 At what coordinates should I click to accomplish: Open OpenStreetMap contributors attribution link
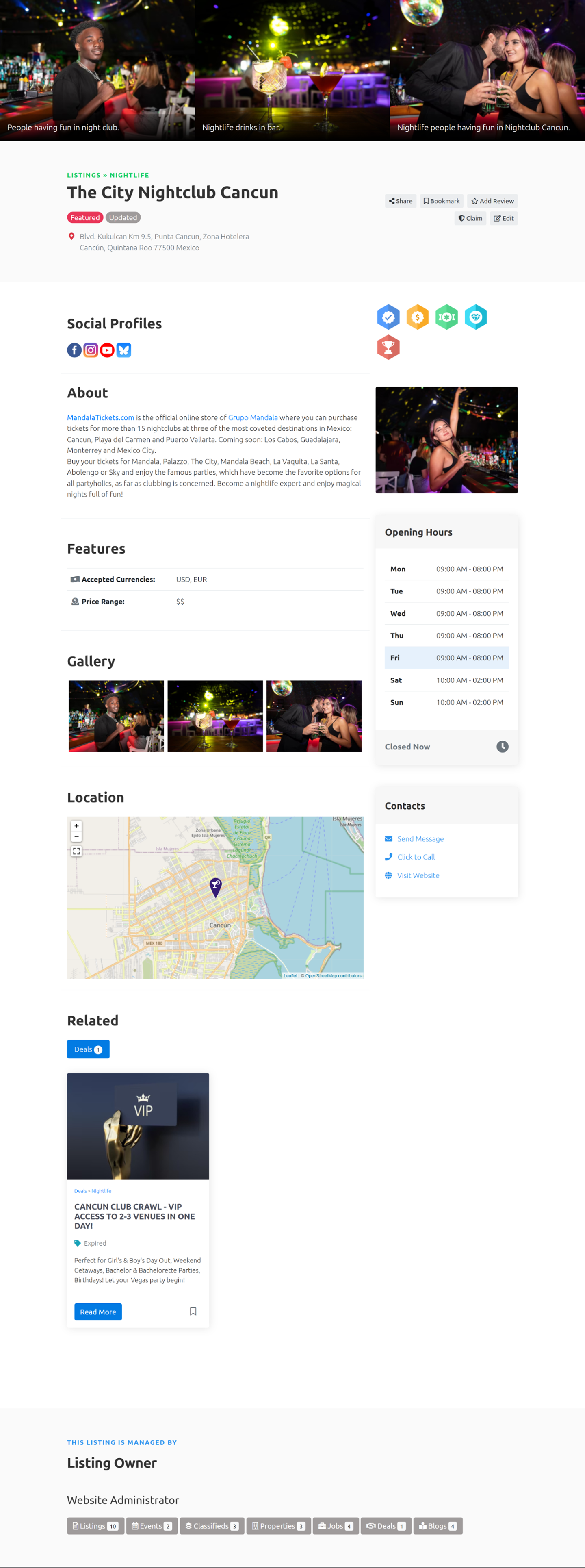(333, 976)
